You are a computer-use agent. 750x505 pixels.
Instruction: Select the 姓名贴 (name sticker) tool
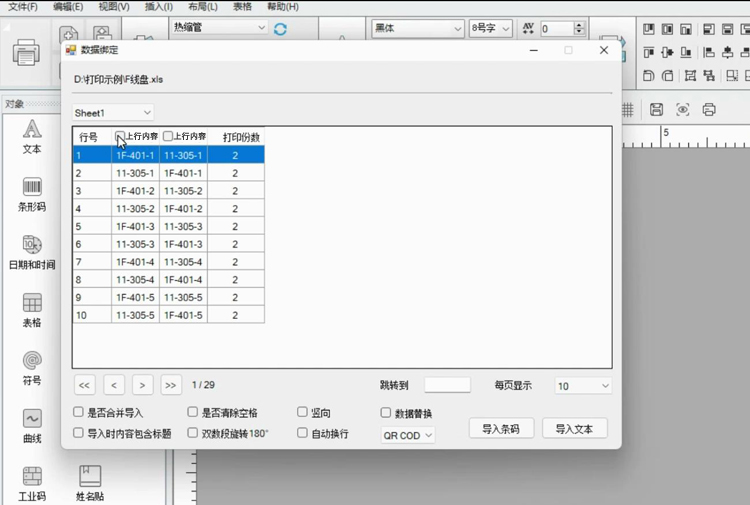click(x=90, y=484)
